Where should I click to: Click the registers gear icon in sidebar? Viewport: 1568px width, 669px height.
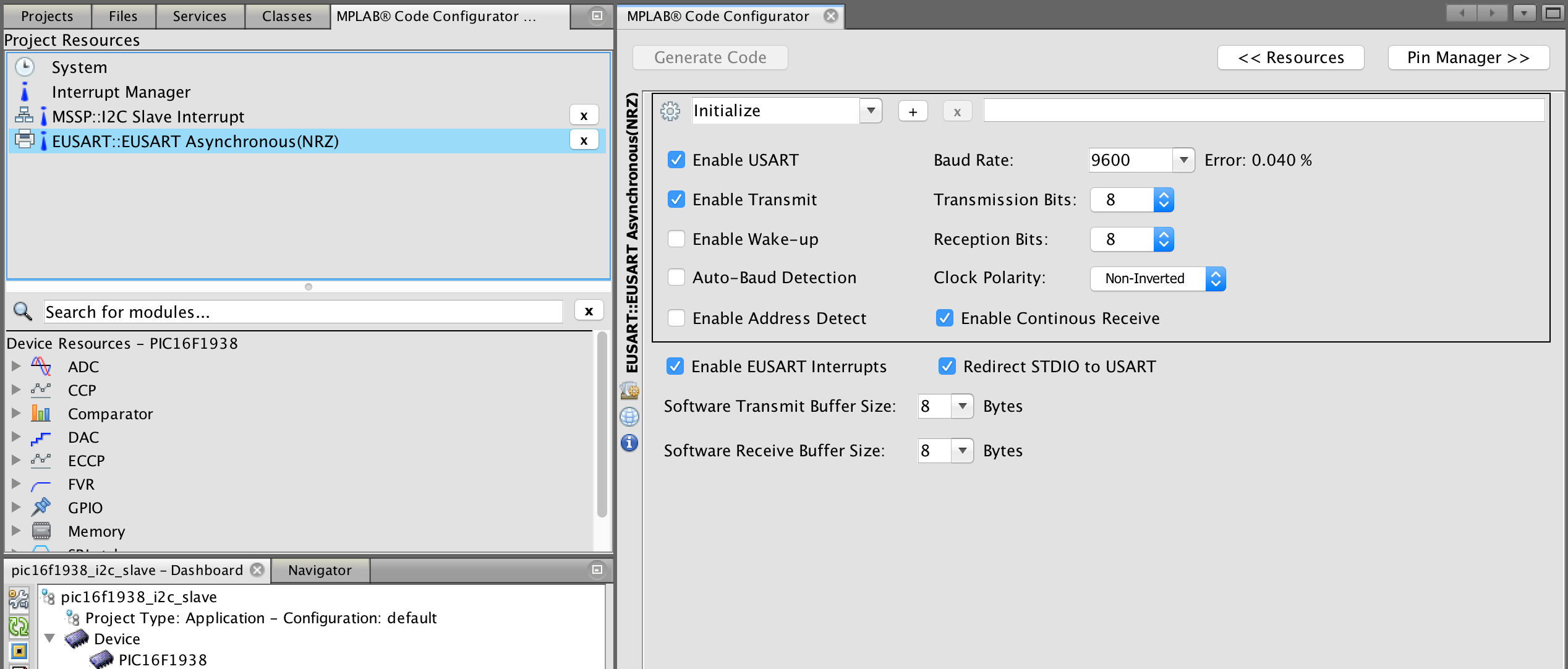coord(629,390)
